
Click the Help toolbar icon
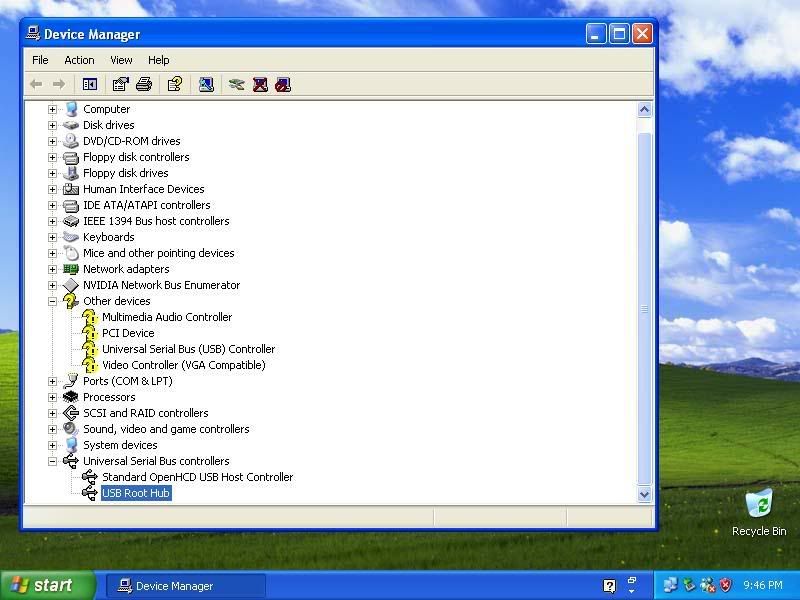point(175,85)
